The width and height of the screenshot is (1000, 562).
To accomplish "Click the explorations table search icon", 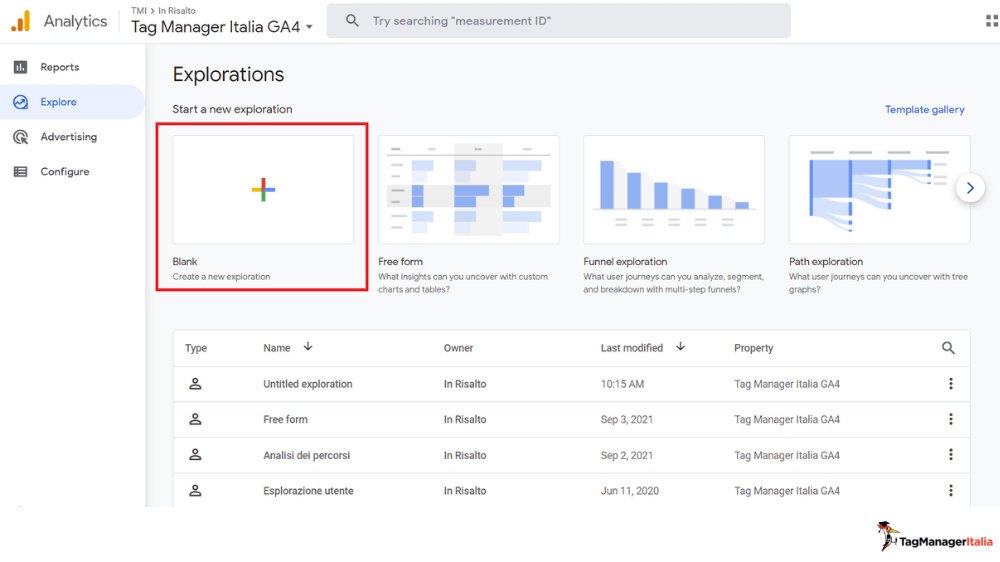I will (948, 348).
